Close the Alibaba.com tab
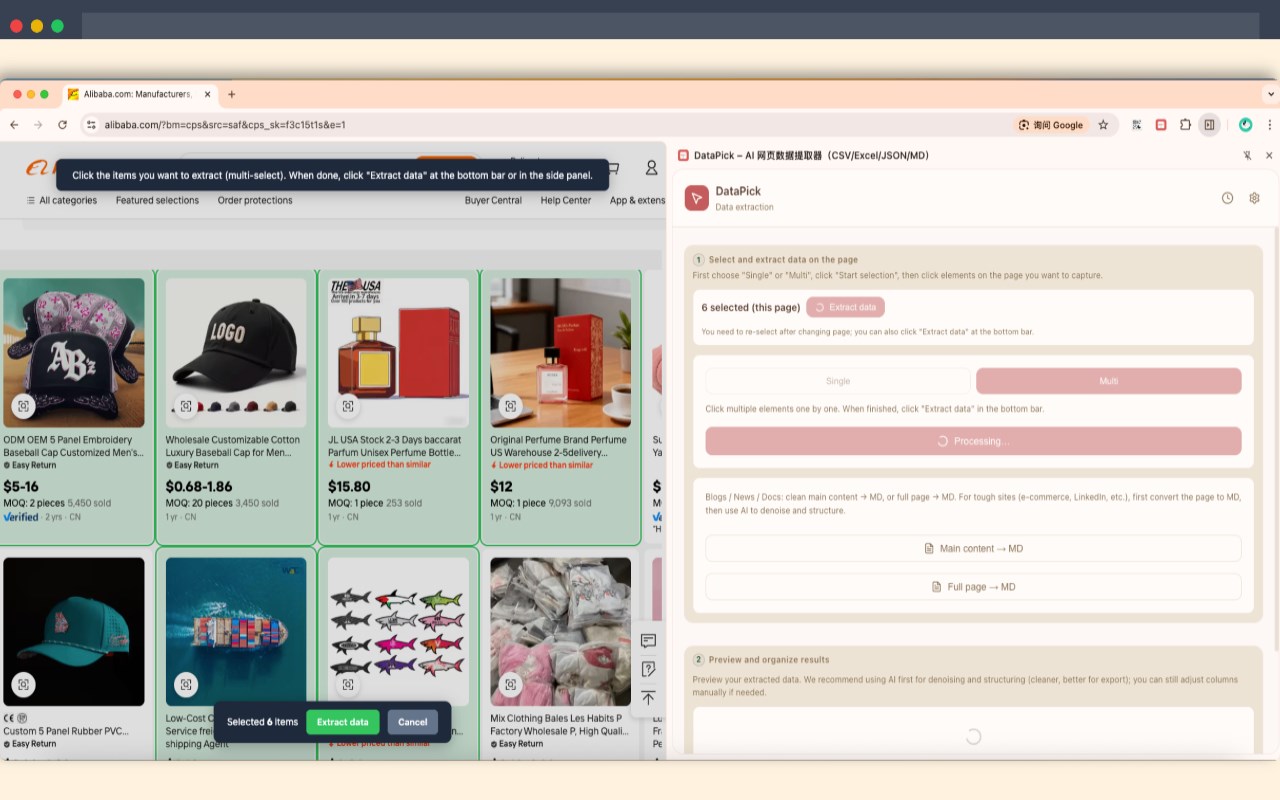Screen dimensions: 1280x800 pos(208,94)
